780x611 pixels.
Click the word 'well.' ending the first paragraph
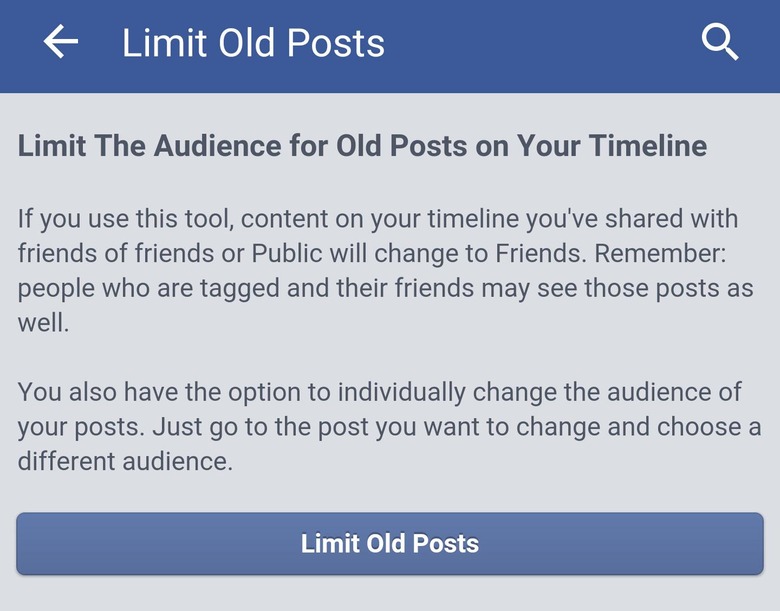43,323
